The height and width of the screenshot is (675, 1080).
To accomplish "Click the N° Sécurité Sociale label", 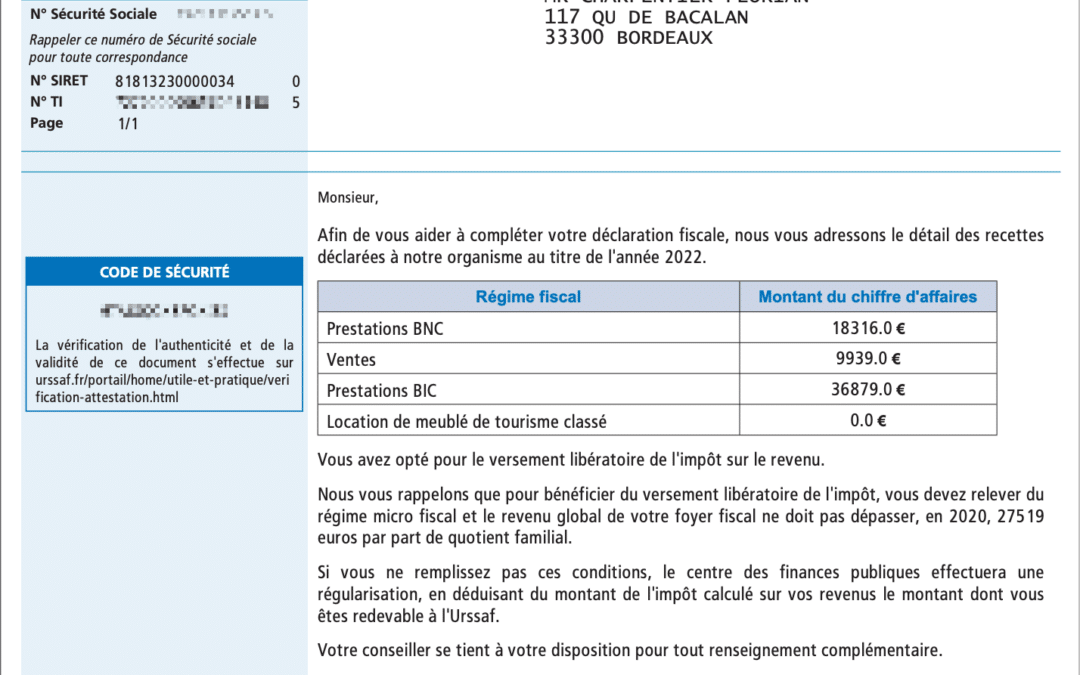I will coord(93,14).
